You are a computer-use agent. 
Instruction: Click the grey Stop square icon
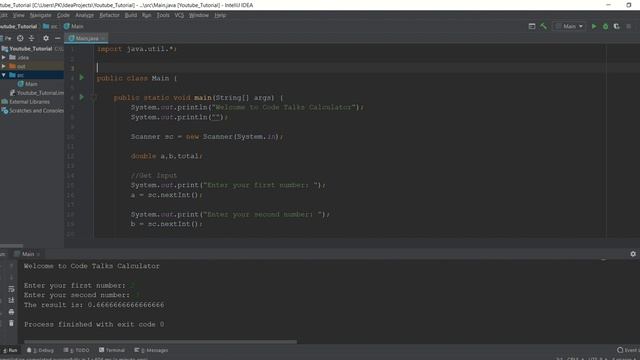[x=629, y=26]
